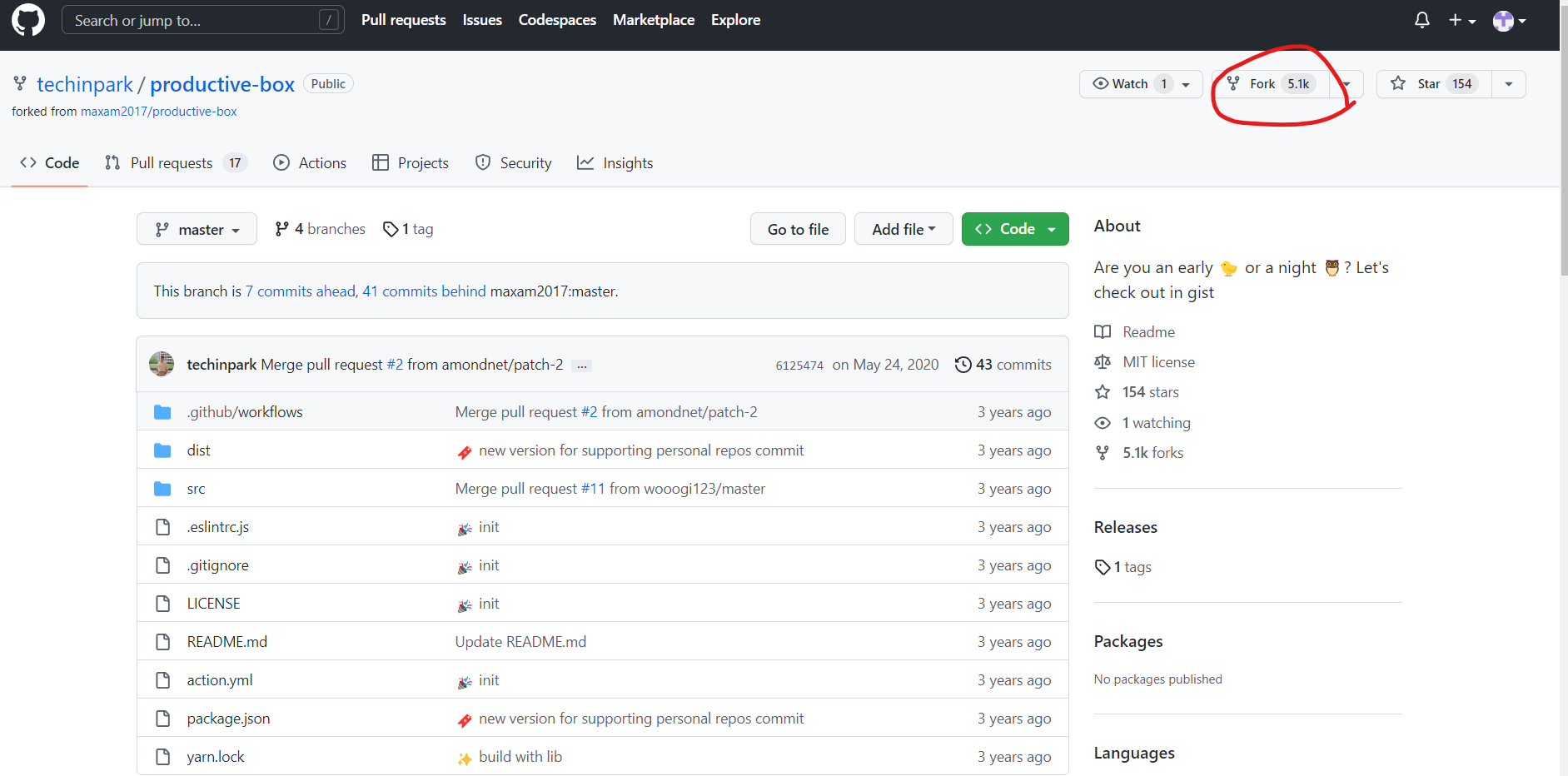Image resolution: width=1568 pixels, height=776 pixels.
Task: Open the notifications bell
Action: 1422,20
